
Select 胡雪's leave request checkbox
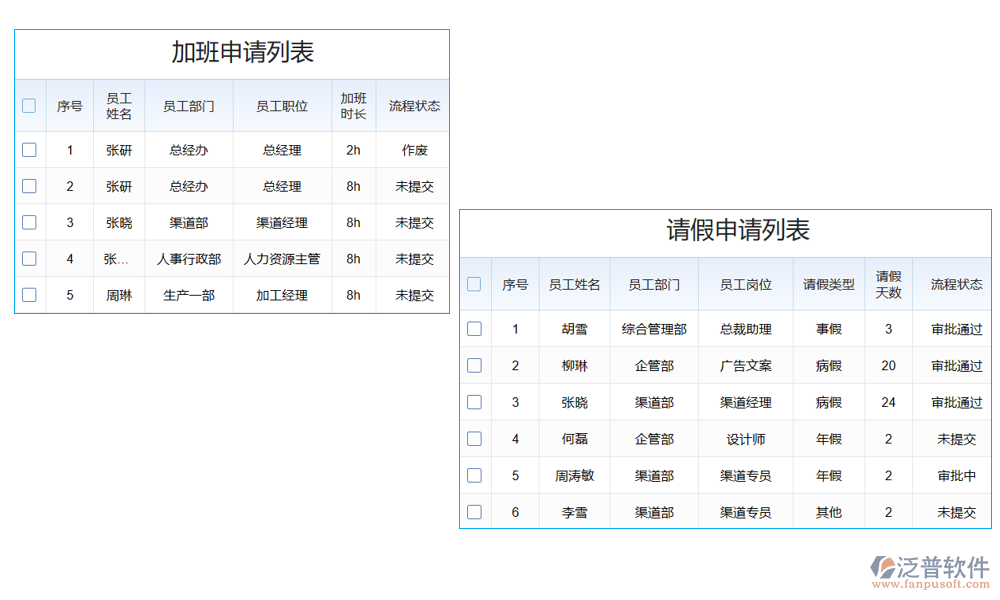click(x=474, y=329)
